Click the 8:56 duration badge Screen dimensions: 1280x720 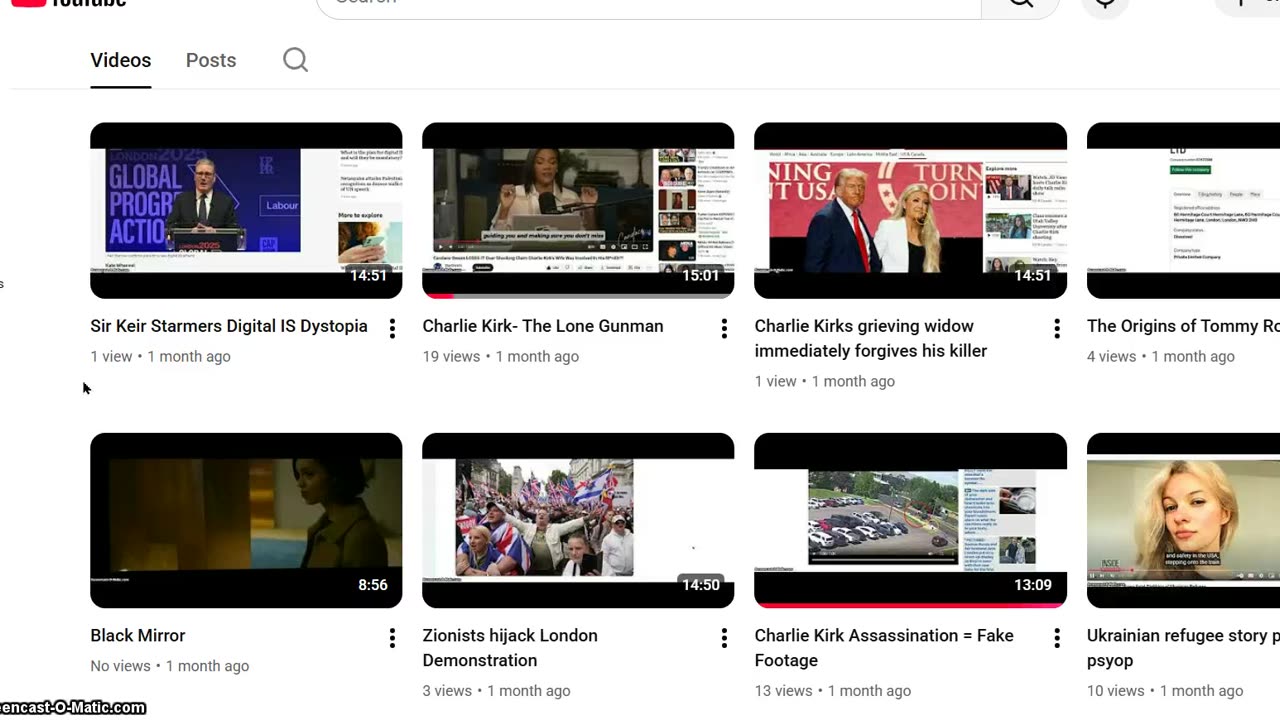point(373,586)
